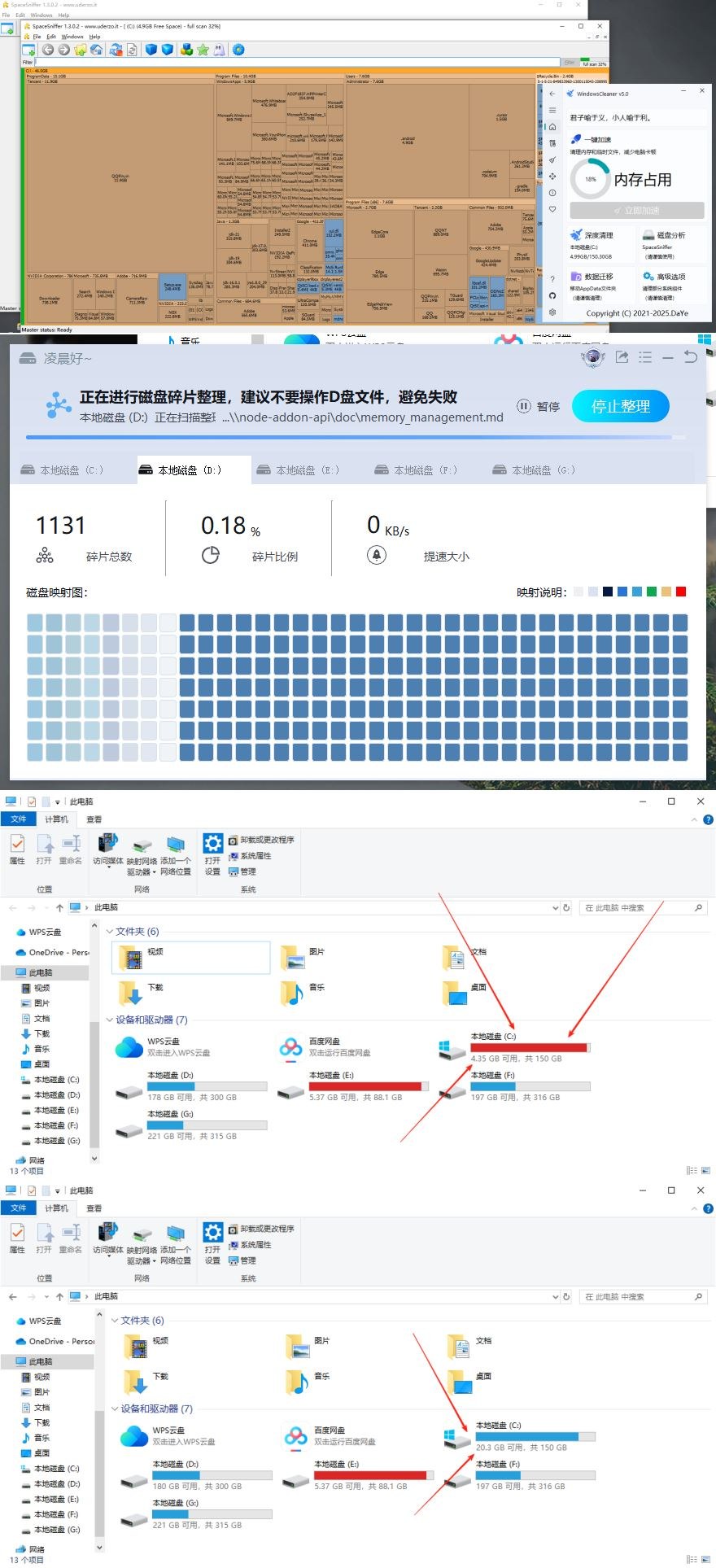Click the yellow star icon in SpaceSniffer

203,50
